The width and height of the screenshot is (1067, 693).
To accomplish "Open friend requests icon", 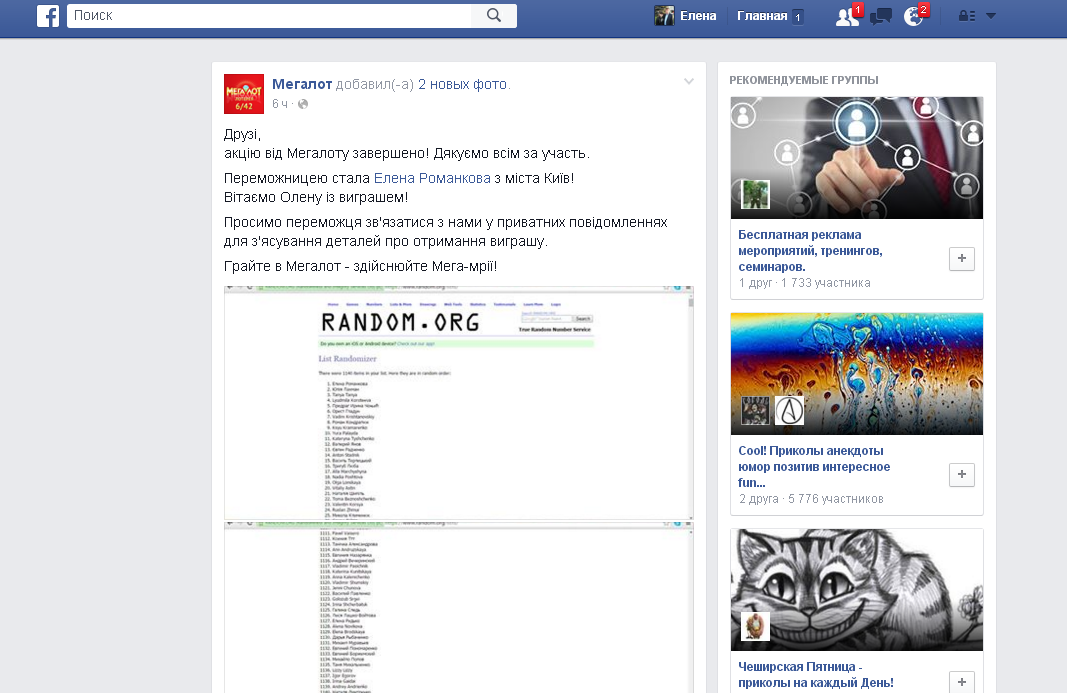I will tap(847, 16).
